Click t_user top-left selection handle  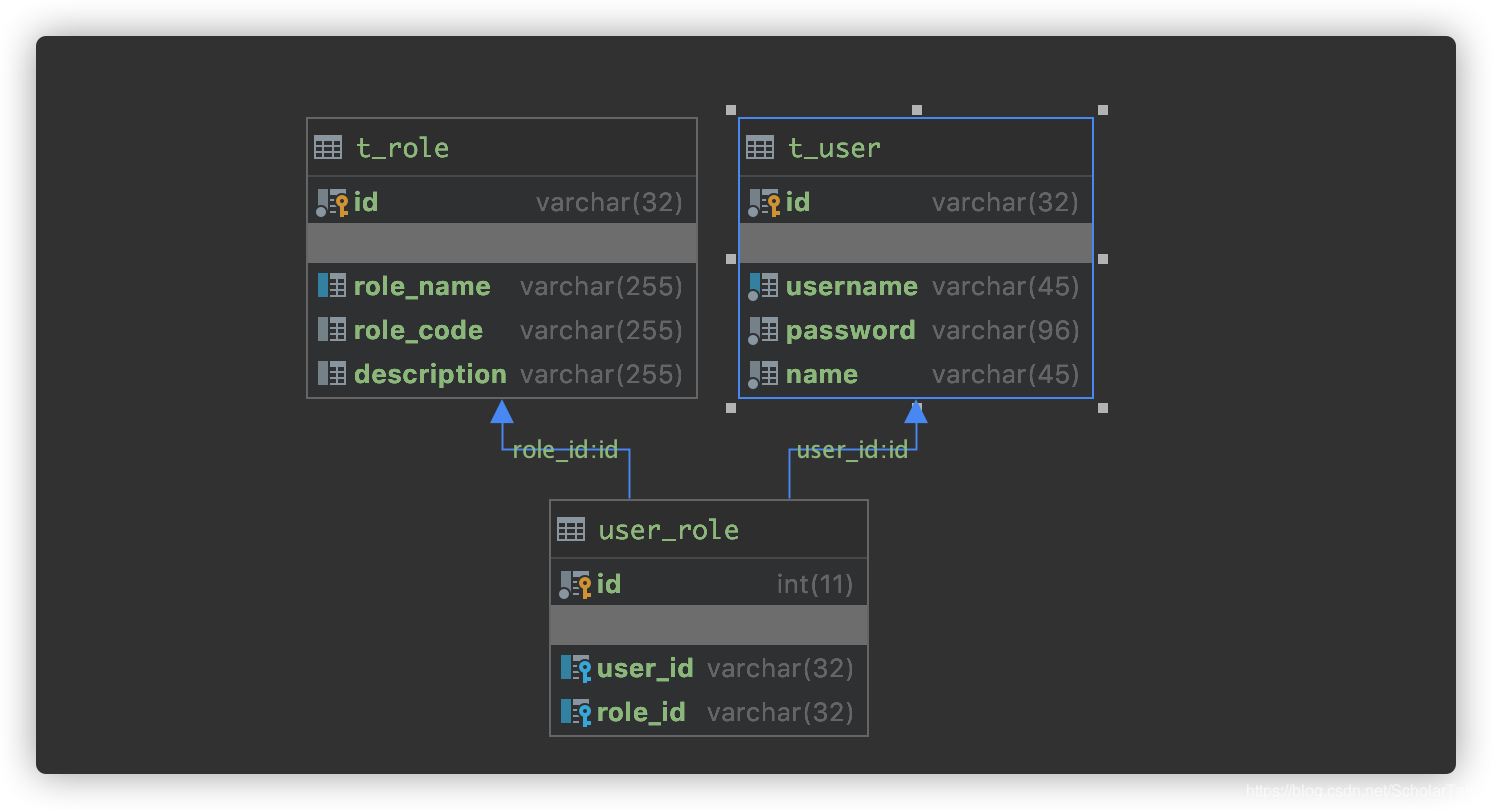(x=731, y=110)
